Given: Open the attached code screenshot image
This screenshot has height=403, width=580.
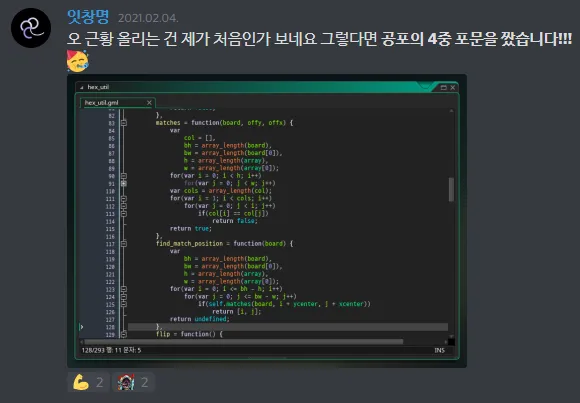Looking at the screenshot, I should [267, 221].
